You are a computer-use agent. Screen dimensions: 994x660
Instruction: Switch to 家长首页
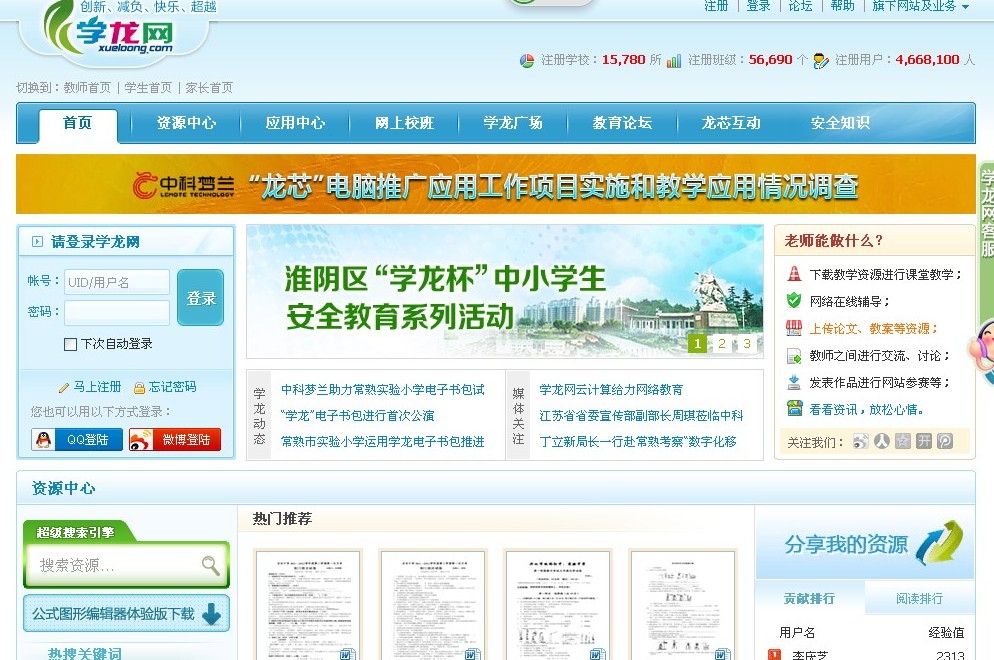tap(209, 87)
